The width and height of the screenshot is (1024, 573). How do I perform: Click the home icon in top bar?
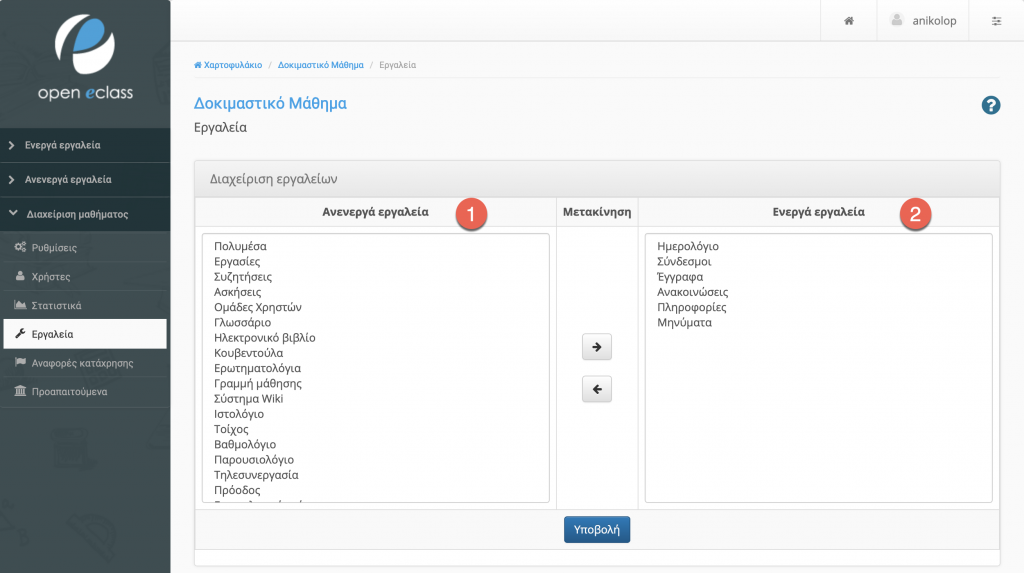point(848,21)
